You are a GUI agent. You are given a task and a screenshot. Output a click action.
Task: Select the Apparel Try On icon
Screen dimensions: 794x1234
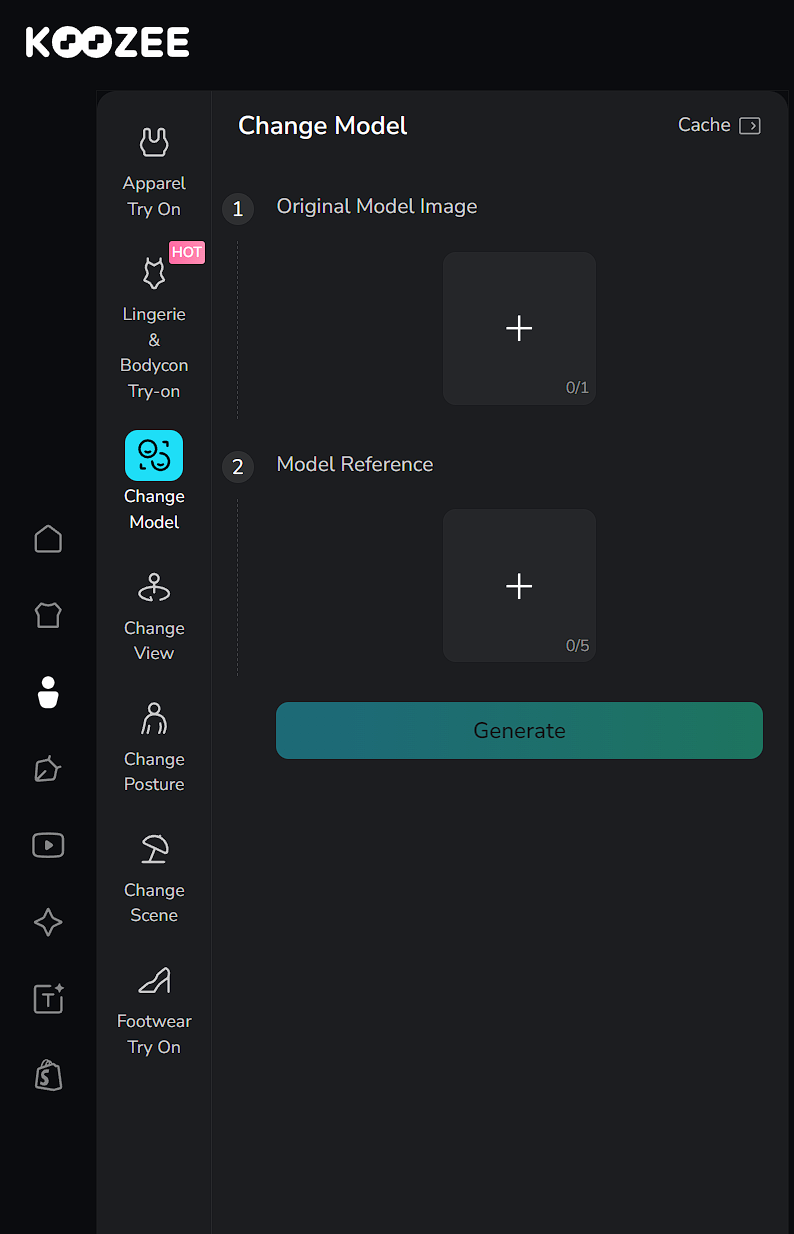tap(154, 142)
